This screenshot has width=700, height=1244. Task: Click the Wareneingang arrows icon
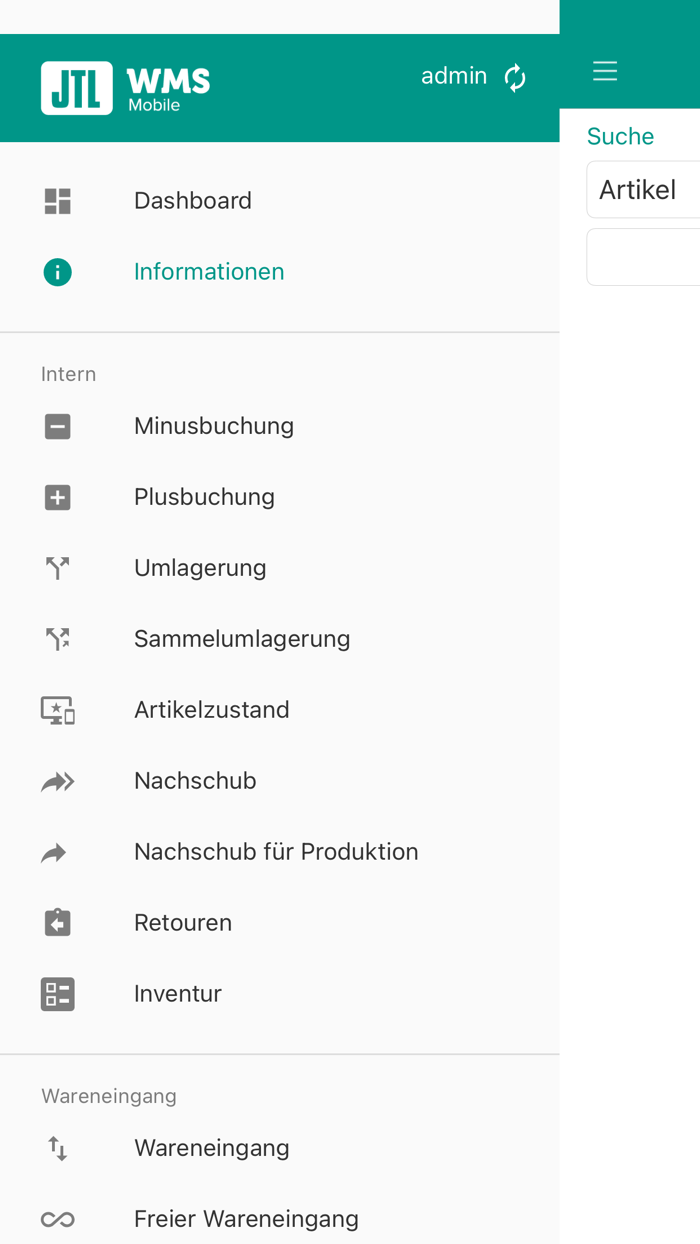click(x=57, y=1148)
